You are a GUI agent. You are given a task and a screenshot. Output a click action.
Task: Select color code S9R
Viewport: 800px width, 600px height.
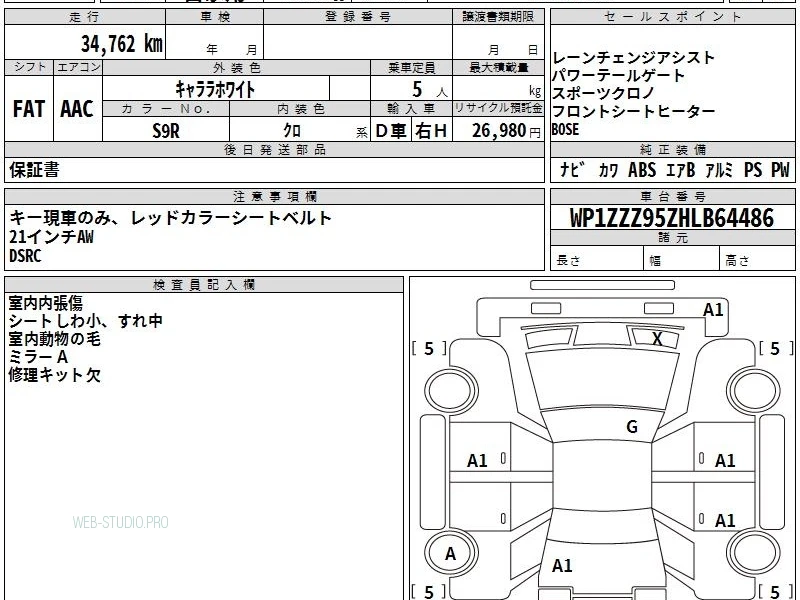[x=166, y=131]
